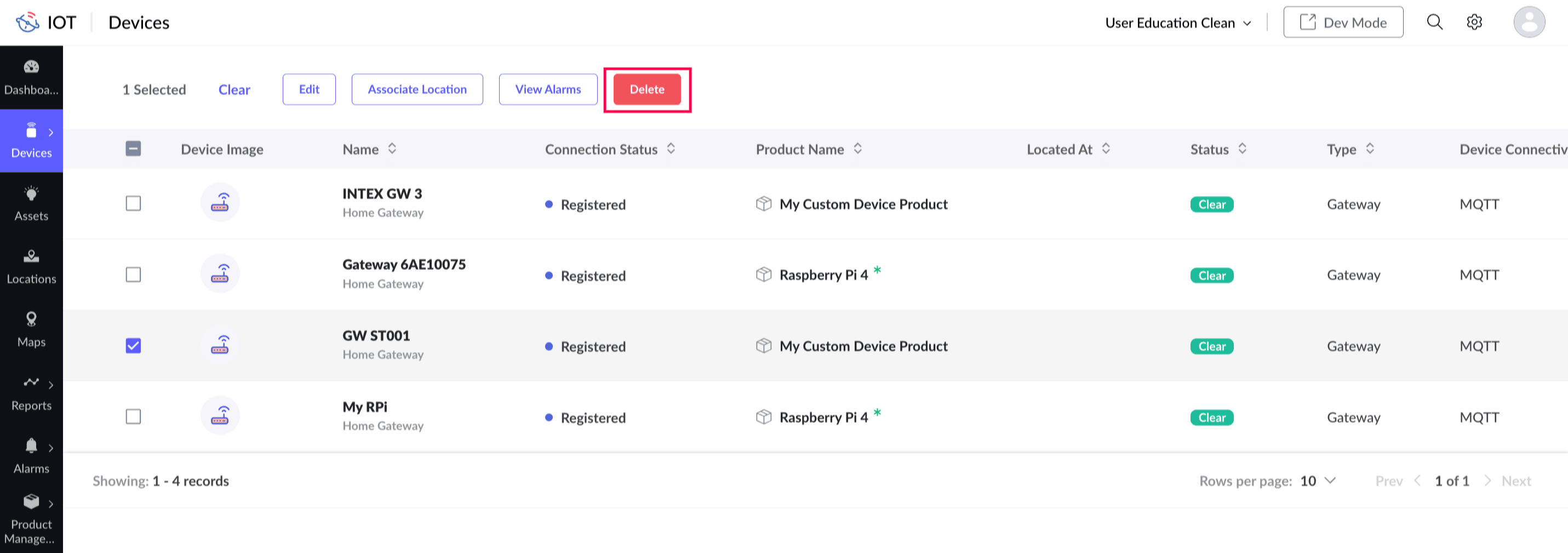The image size is (1568, 553).
Task: Open the Maps sidebar icon
Action: [31, 319]
